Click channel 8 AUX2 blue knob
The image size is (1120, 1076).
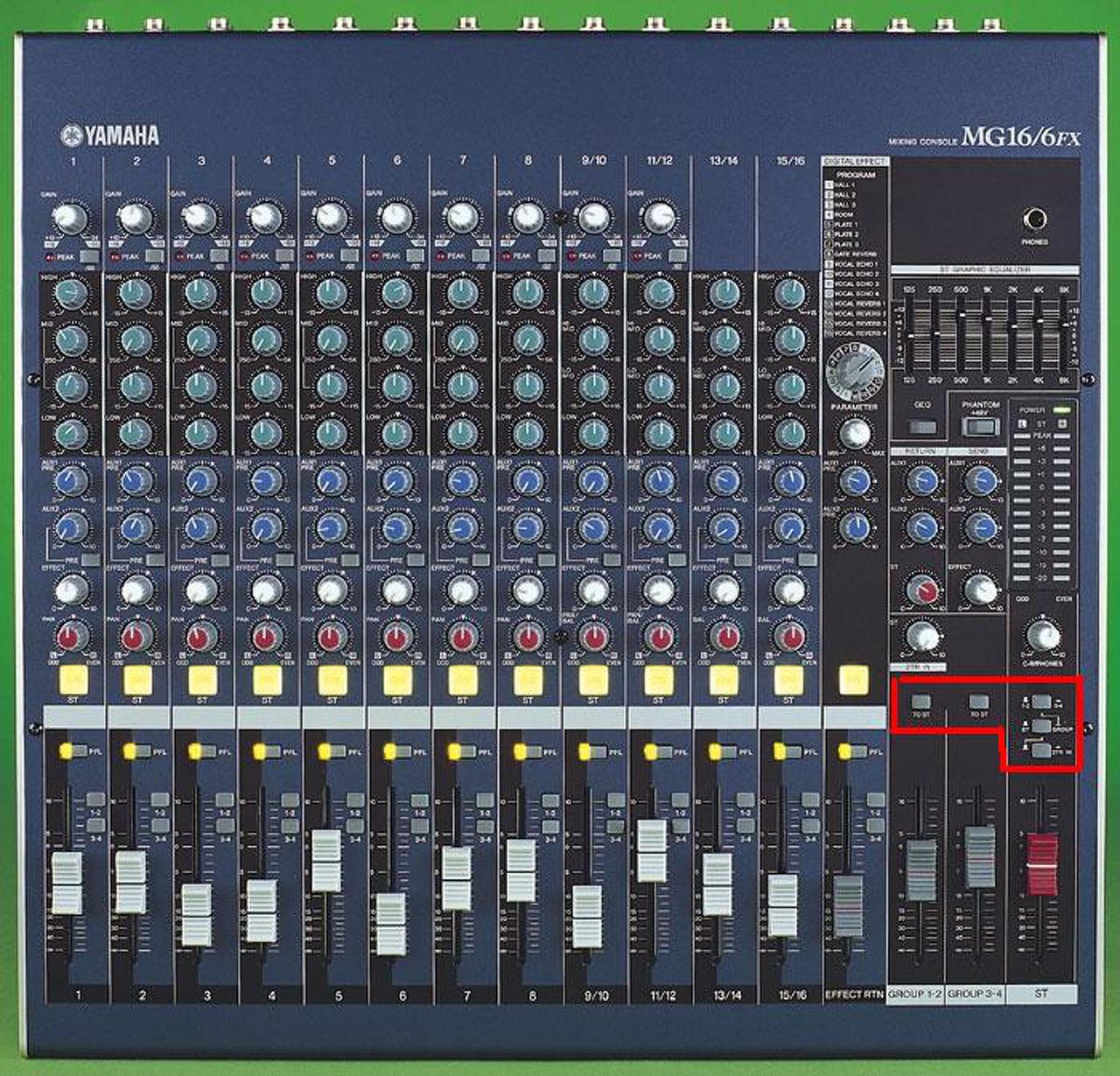tap(528, 527)
